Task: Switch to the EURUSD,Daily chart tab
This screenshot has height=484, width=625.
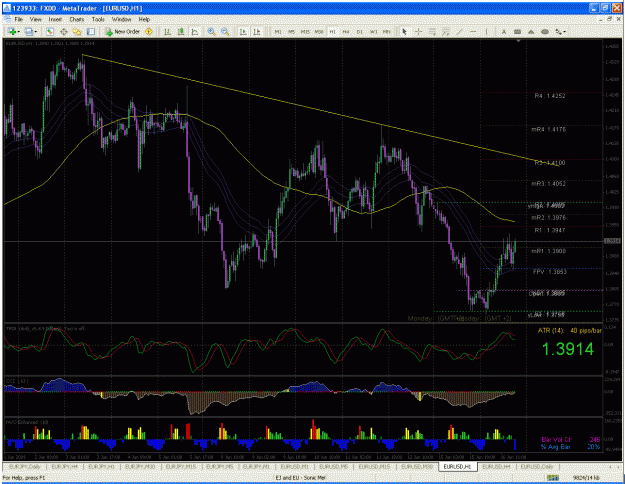Action: [x=537, y=466]
